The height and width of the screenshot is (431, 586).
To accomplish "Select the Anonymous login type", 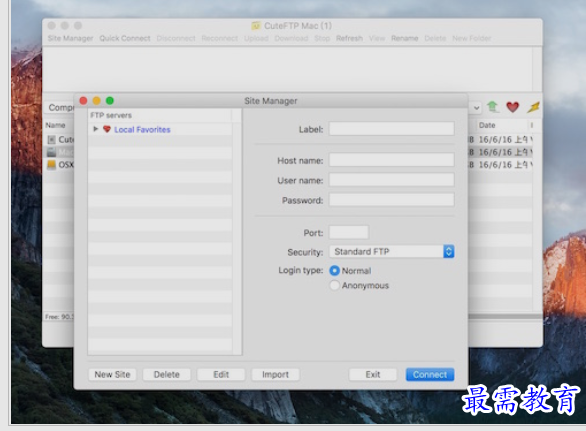I will click(334, 286).
